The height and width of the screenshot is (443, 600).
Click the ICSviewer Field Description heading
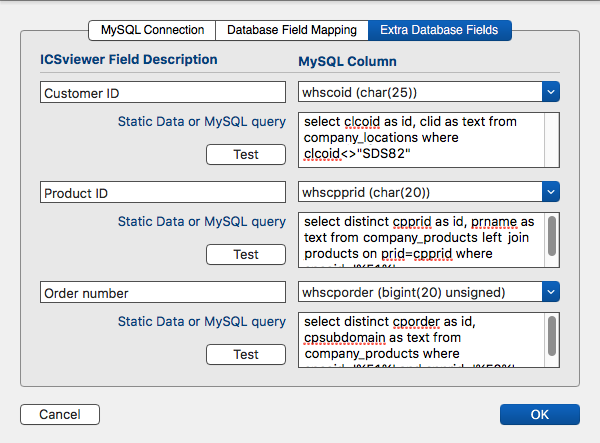pos(129,60)
